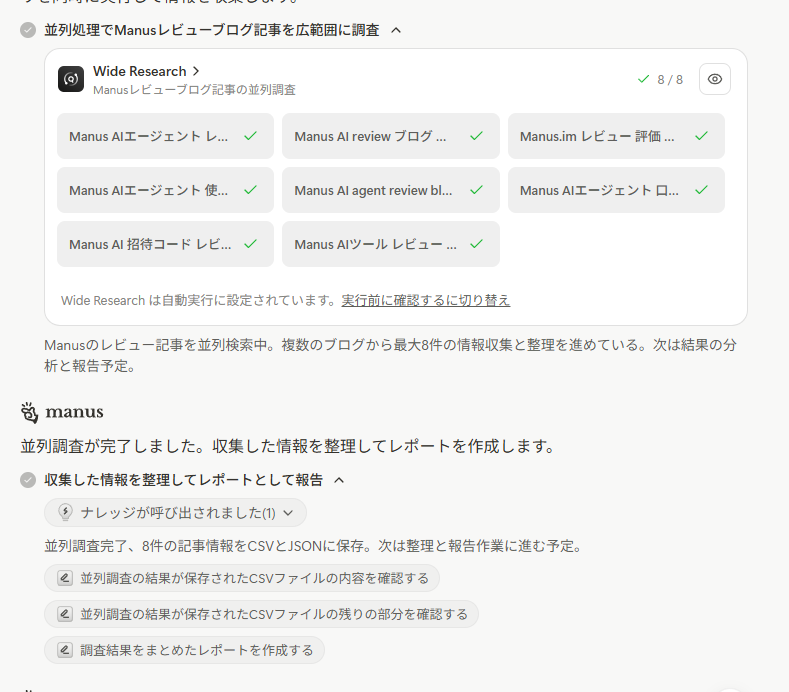Click edit icon on レポートを作成する step
Viewport: 789px width, 692px height.
[65, 650]
